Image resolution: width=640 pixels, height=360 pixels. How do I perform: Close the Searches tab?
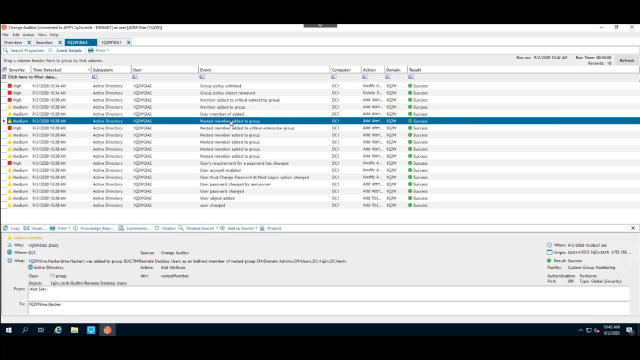coord(60,42)
